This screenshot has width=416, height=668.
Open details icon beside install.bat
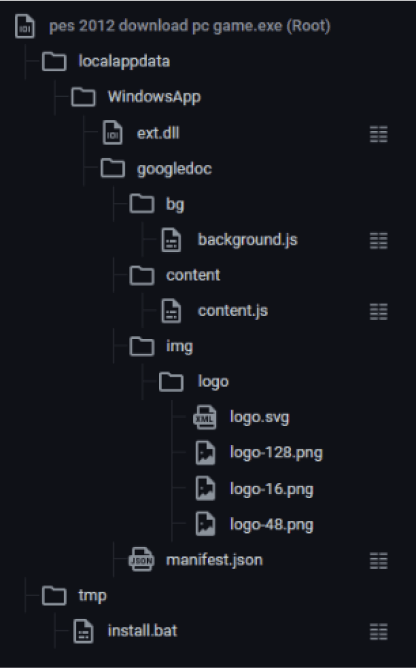click(378, 631)
